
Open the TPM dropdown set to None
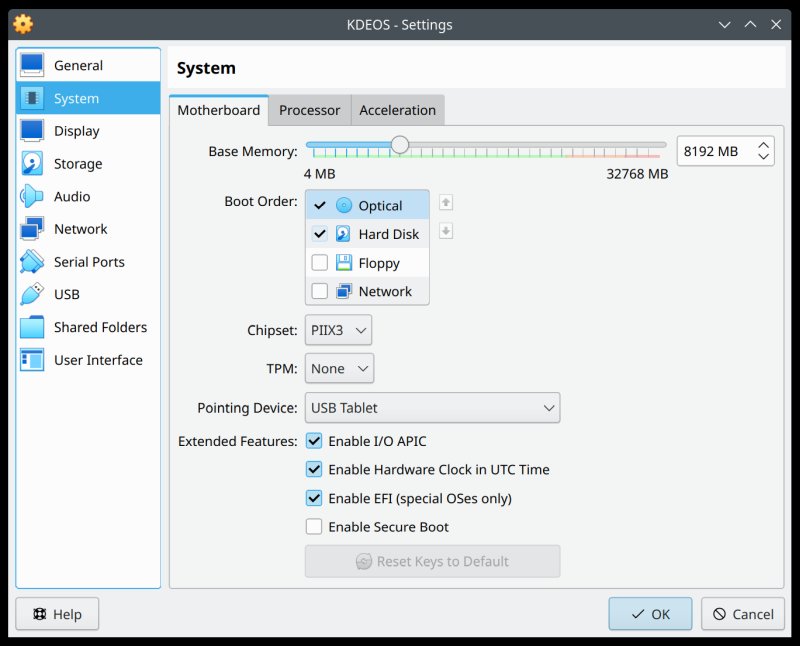tap(339, 368)
